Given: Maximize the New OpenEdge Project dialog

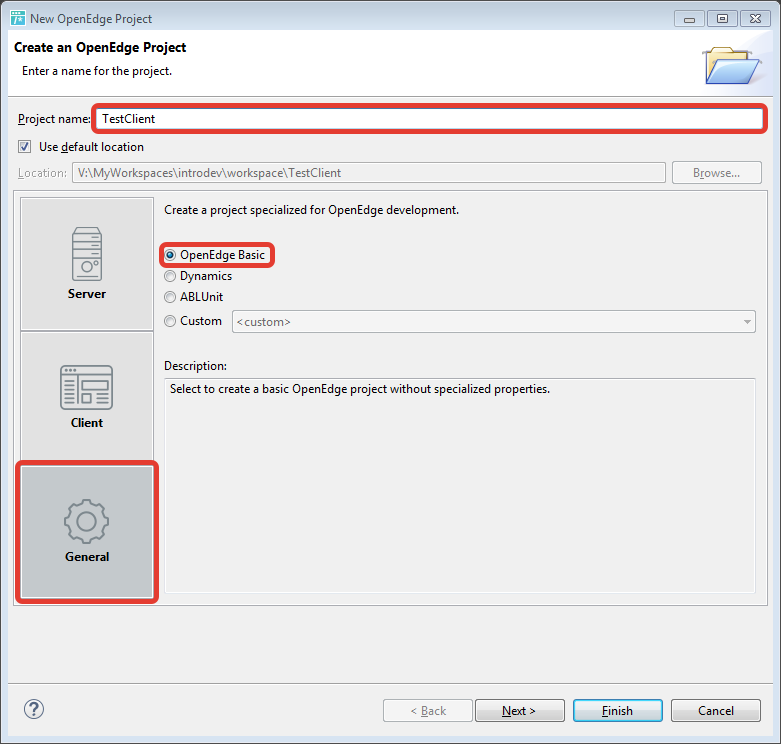Looking at the screenshot, I should [722, 19].
